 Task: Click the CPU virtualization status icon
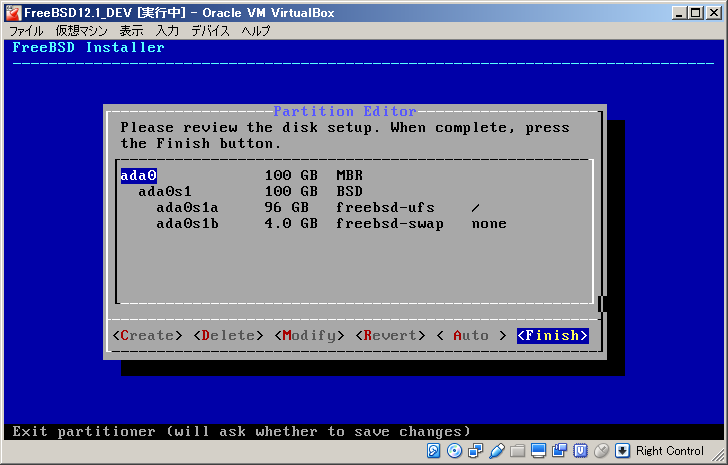[x=580, y=451]
